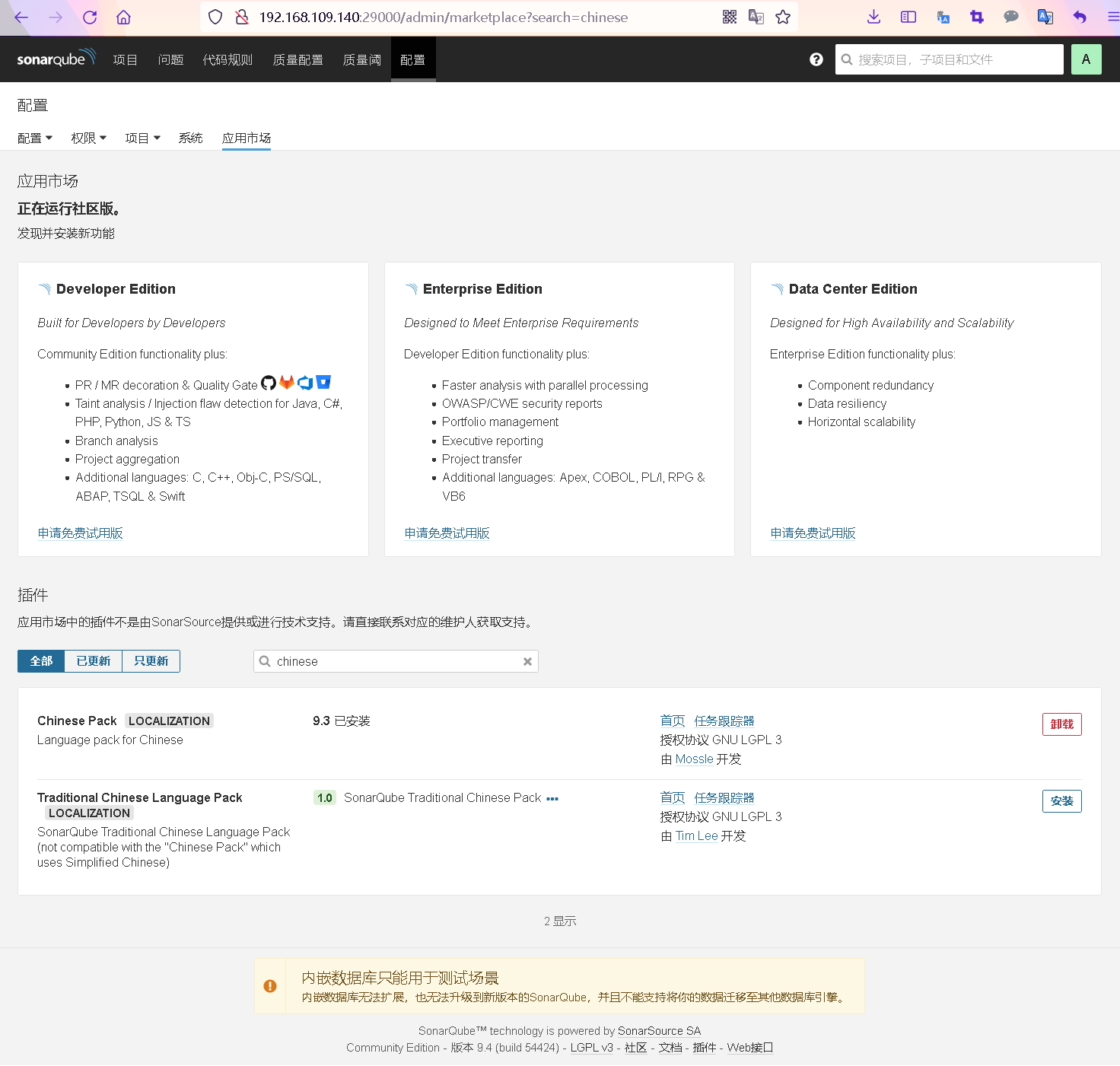The width and height of the screenshot is (1120, 1066).
Task: Request Data Center Edition free trial link
Action: pos(813,533)
